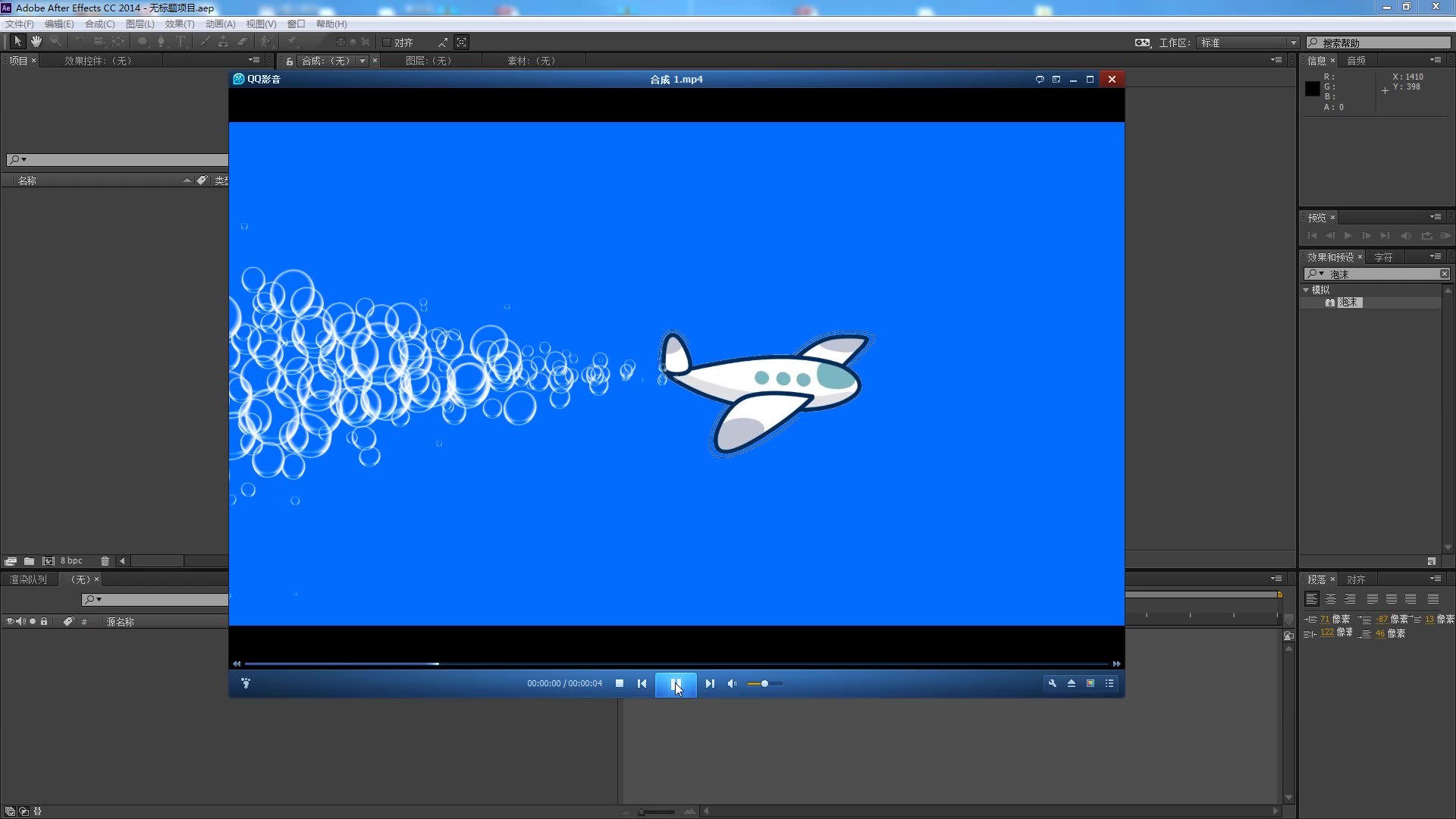Screen dimensions: 1456x819
Task: Adjust the QQ player volume slider
Action: coord(764,684)
